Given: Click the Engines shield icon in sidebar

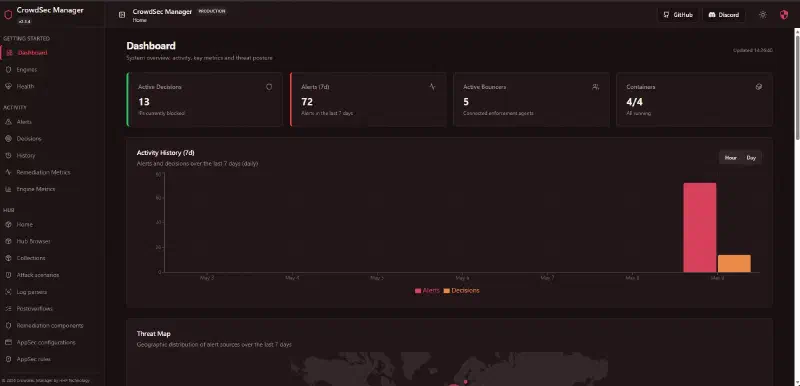Looking at the screenshot, I should (x=8, y=69).
